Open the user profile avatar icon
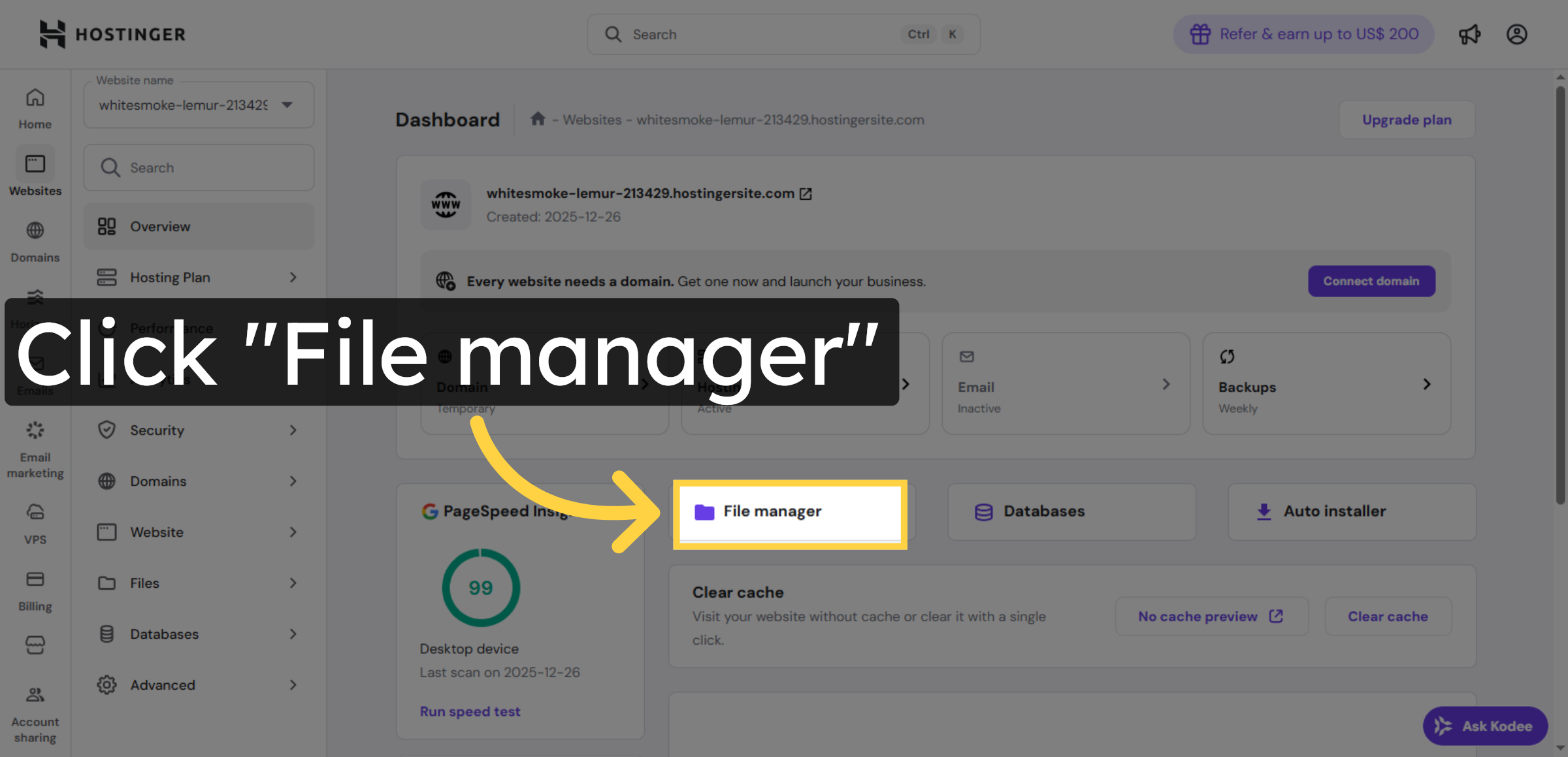 click(1517, 34)
